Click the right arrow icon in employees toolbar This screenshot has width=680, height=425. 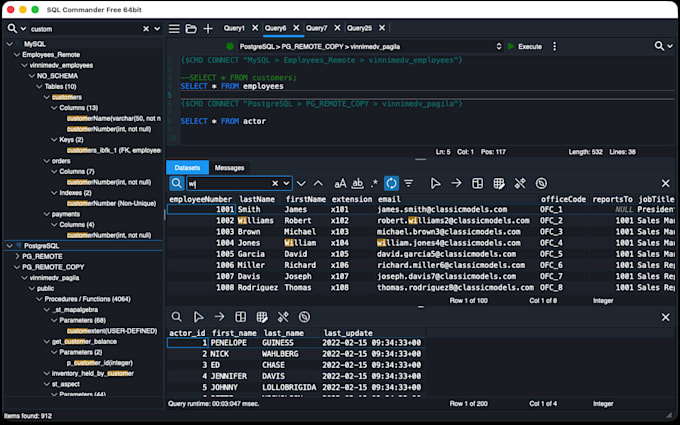(456, 183)
